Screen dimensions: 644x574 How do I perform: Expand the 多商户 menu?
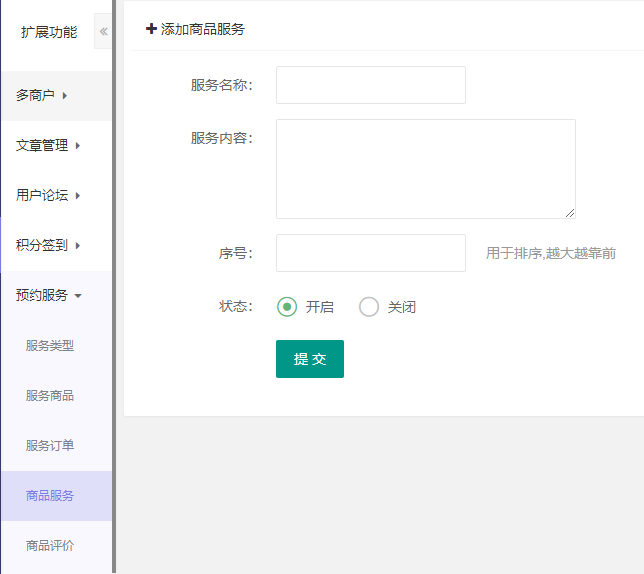click(42, 96)
